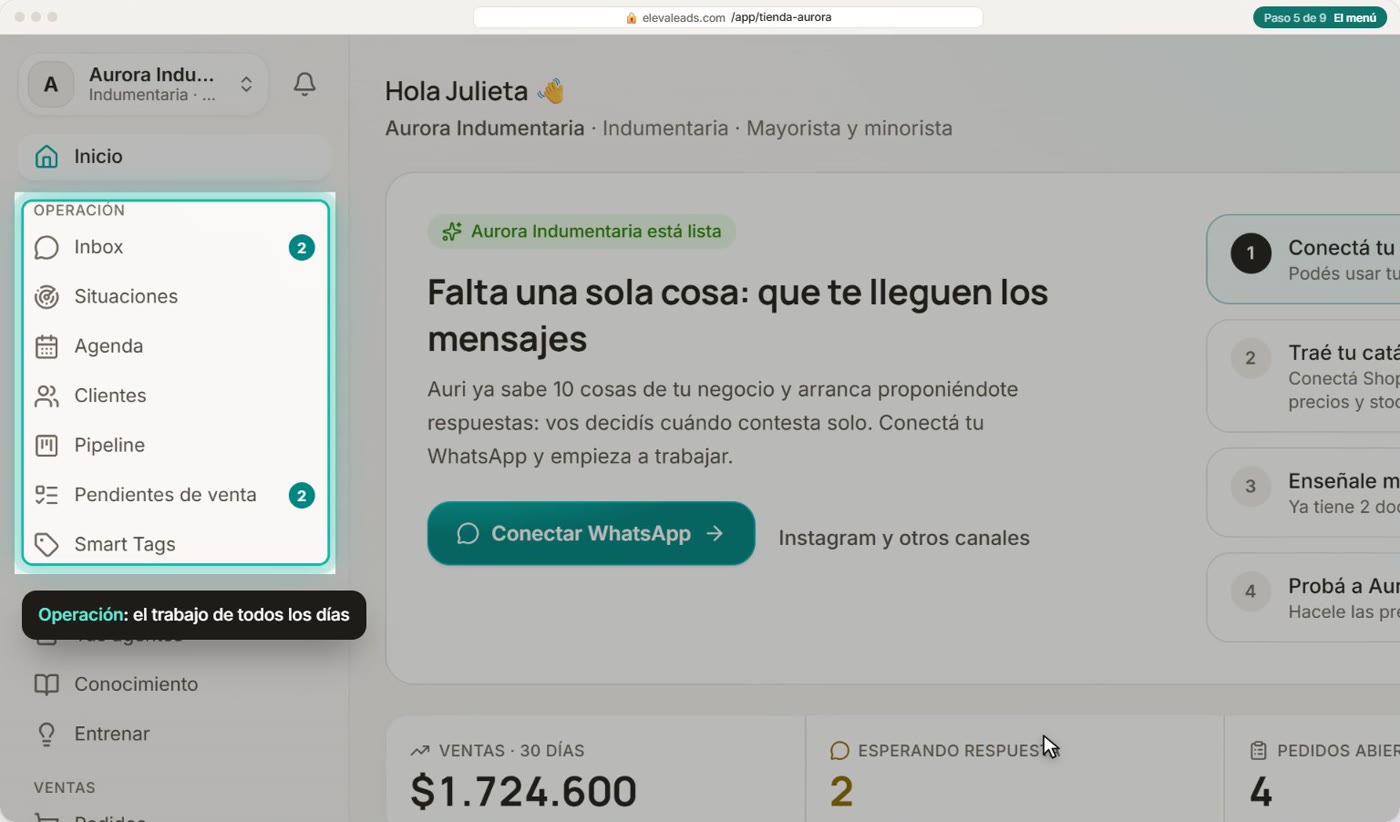Open Pendientes de venta checklist icon
Viewport: 1400px width, 822px height.
[46, 495]
